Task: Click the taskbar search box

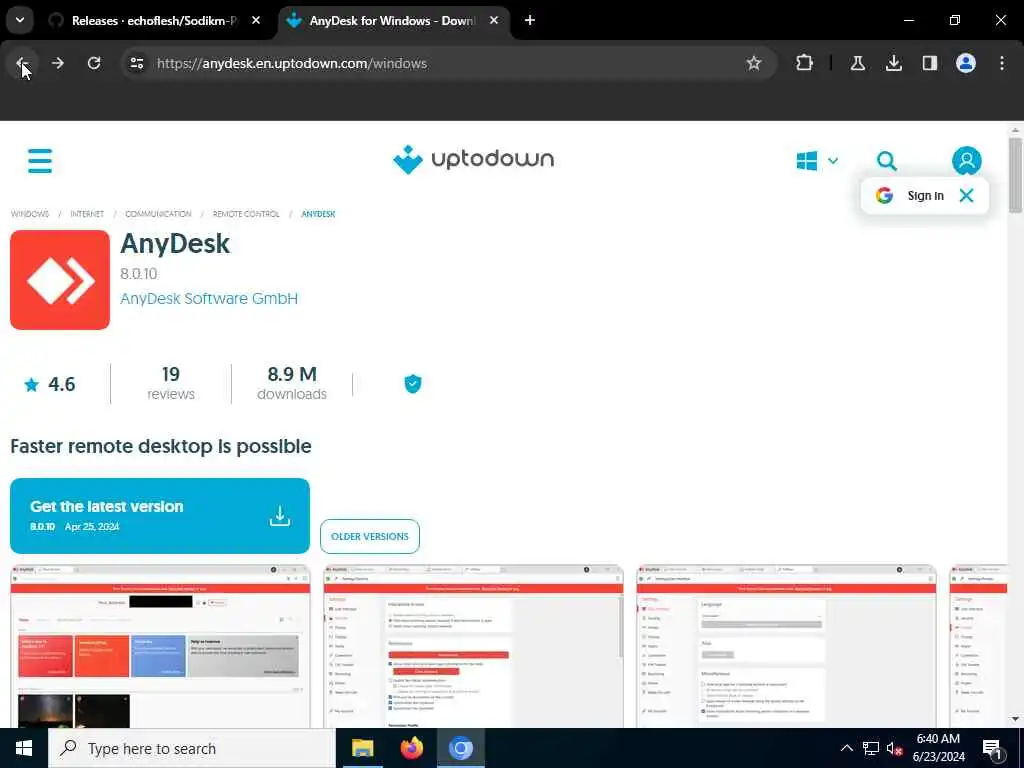Action: 192,748
